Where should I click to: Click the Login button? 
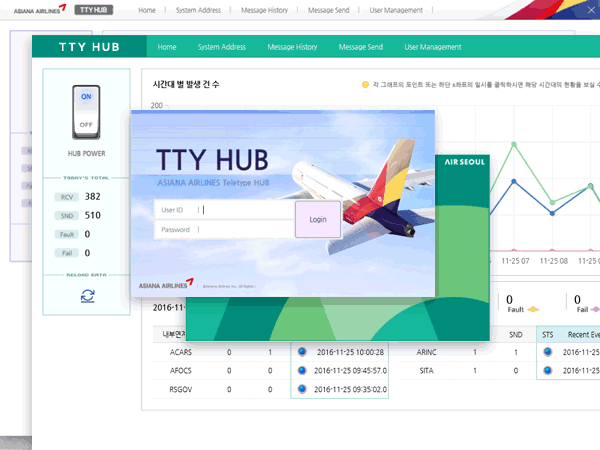[x=318, y=219]
